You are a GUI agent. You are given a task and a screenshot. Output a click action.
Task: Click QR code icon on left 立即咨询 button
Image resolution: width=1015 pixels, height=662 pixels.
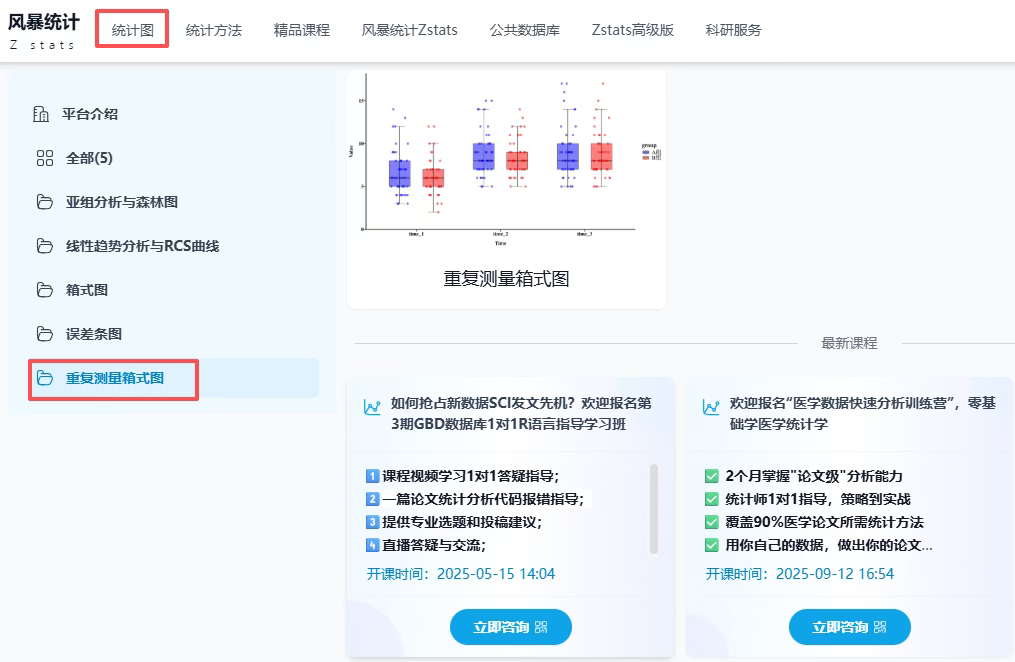[x=542, y=627]
